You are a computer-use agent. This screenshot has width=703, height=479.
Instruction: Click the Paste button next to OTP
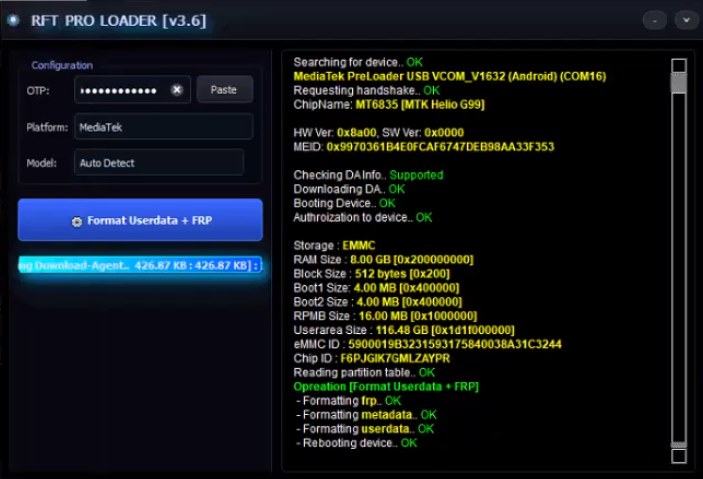(x=225, y=90)
